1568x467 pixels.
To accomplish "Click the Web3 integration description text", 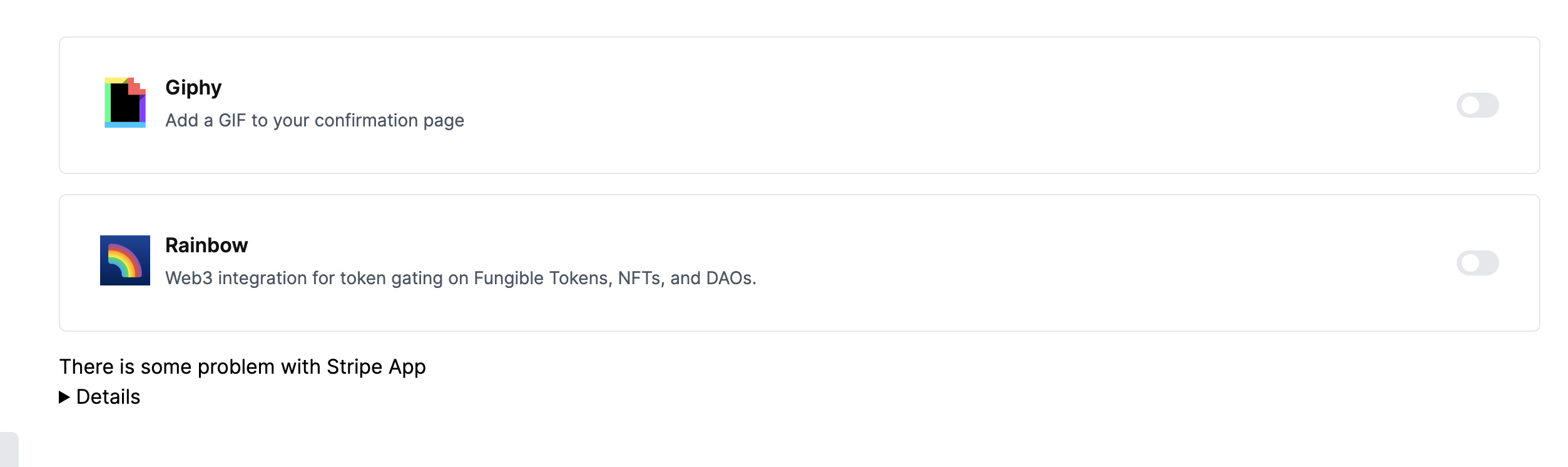I will point(461,278).
